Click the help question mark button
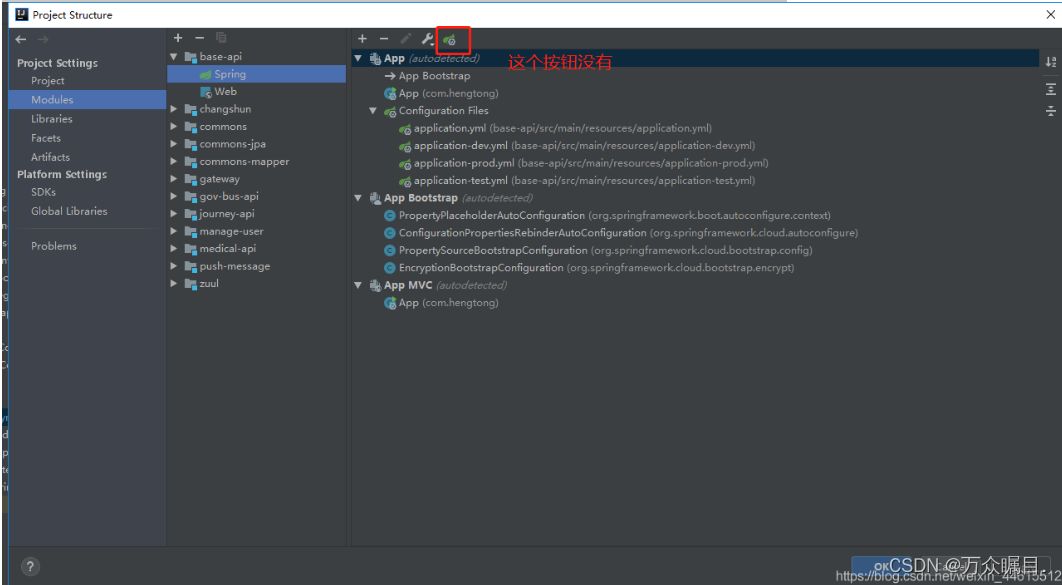1062x585 pixels. [x=30, y=566]
